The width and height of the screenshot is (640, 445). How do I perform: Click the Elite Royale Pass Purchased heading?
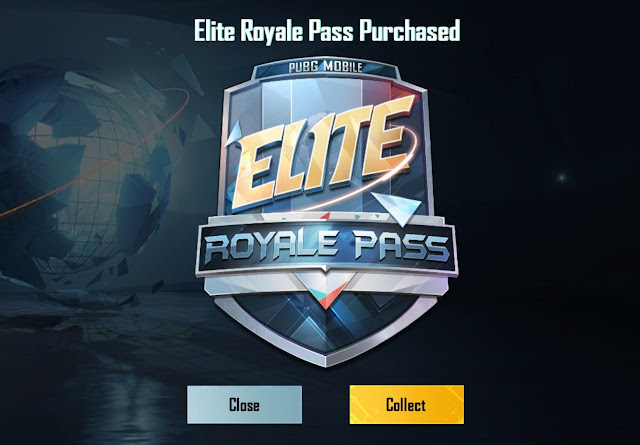pos(327,31)
